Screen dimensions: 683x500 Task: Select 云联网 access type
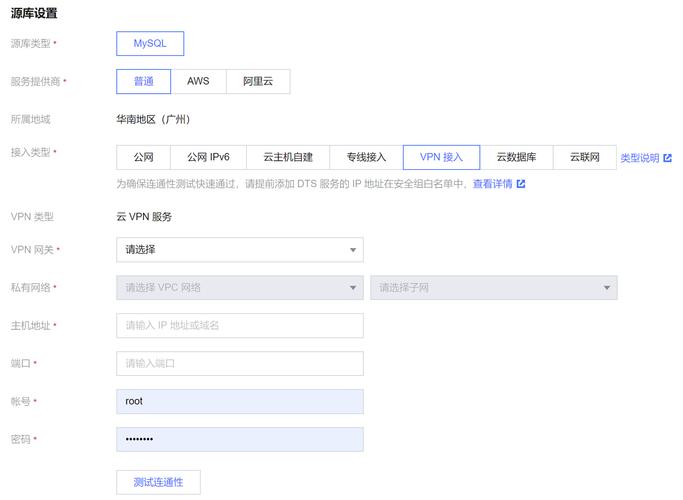click(585, 157)
